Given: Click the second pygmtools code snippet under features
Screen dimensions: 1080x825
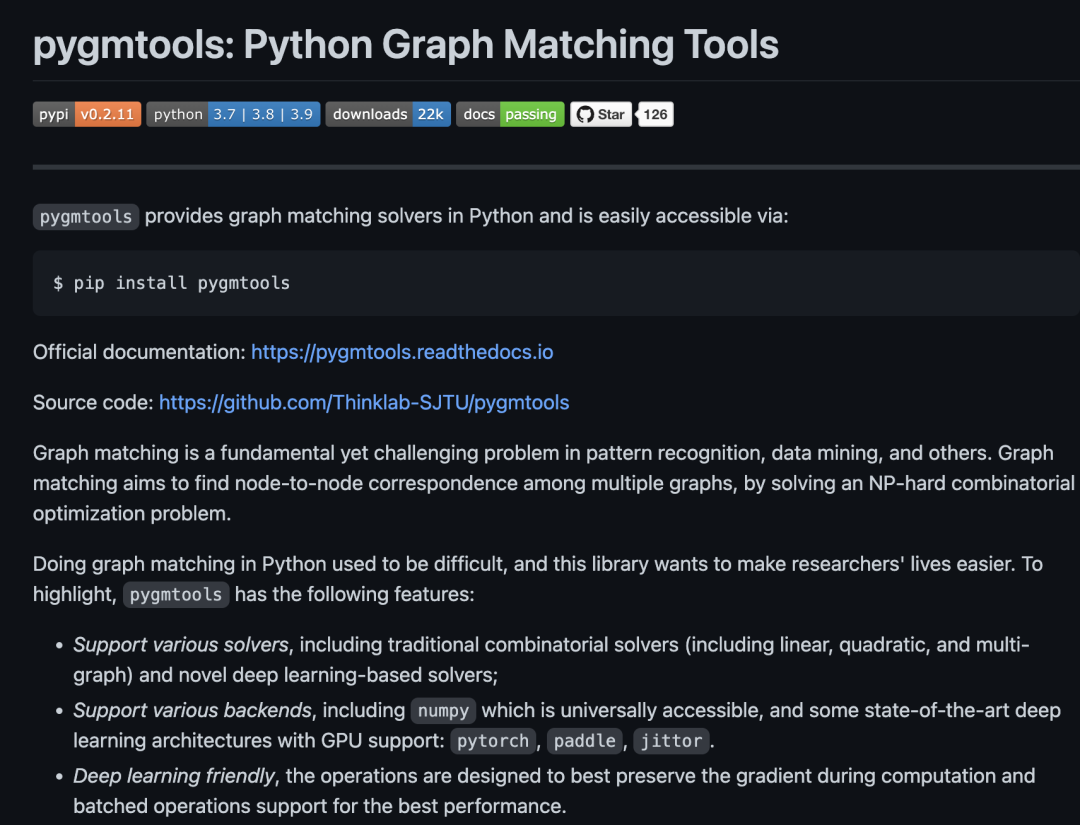Looking at the screenshot, I should pos(176,594).
